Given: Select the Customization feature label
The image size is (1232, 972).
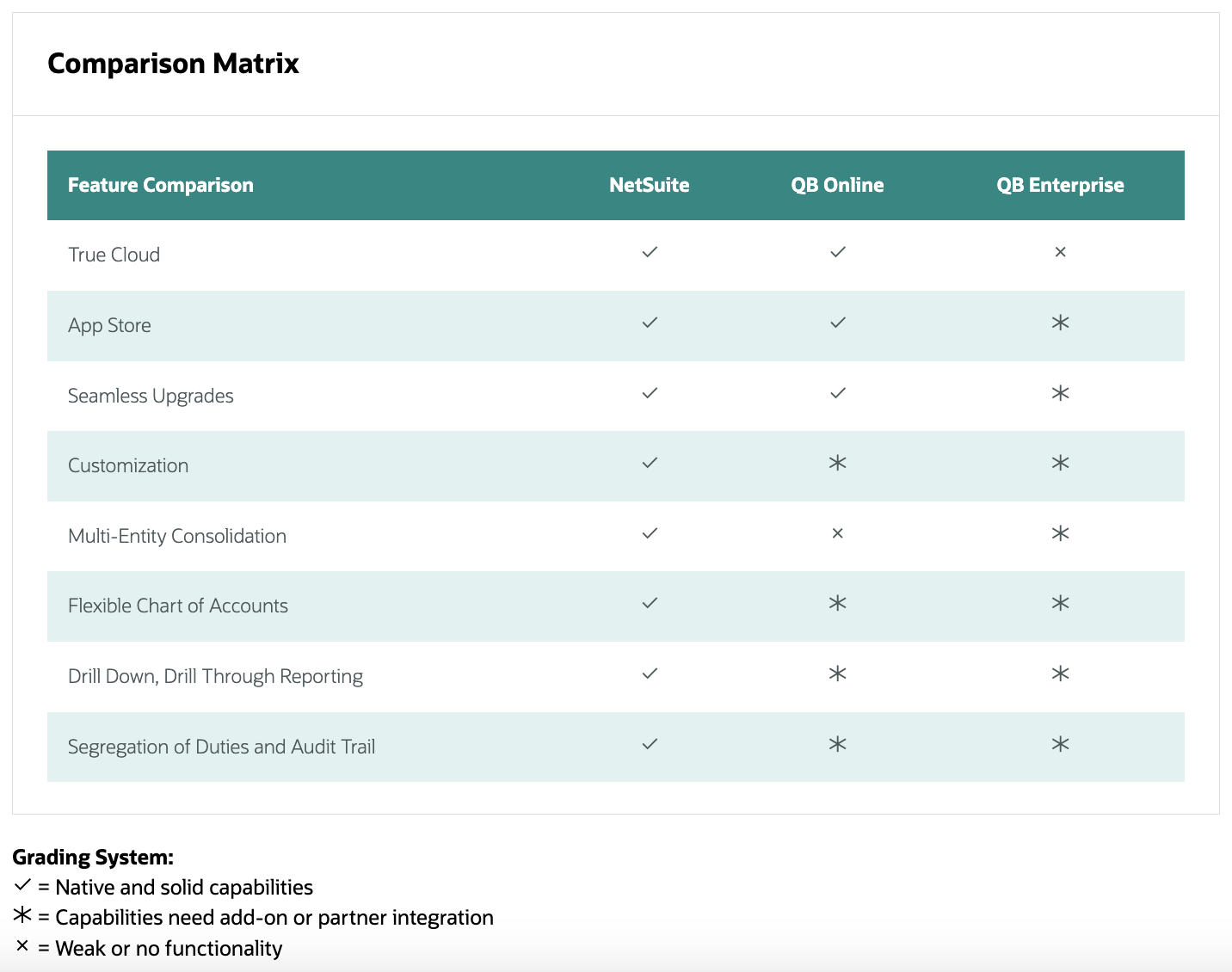Looking at the screenshot, I should coord(128,465).
